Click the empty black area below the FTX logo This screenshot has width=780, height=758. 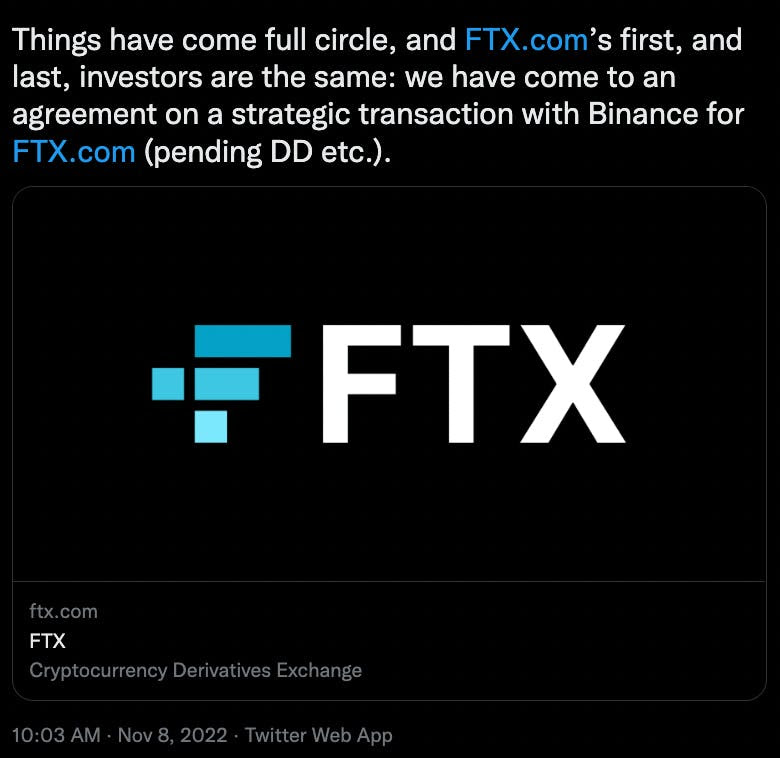click(x=389, y=512)
